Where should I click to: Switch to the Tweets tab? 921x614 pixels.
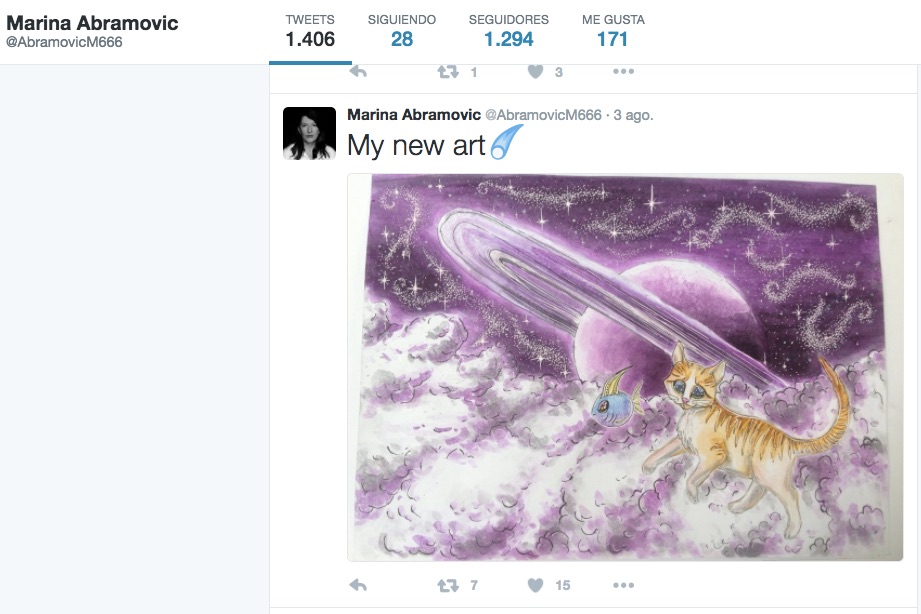point(310,31)
